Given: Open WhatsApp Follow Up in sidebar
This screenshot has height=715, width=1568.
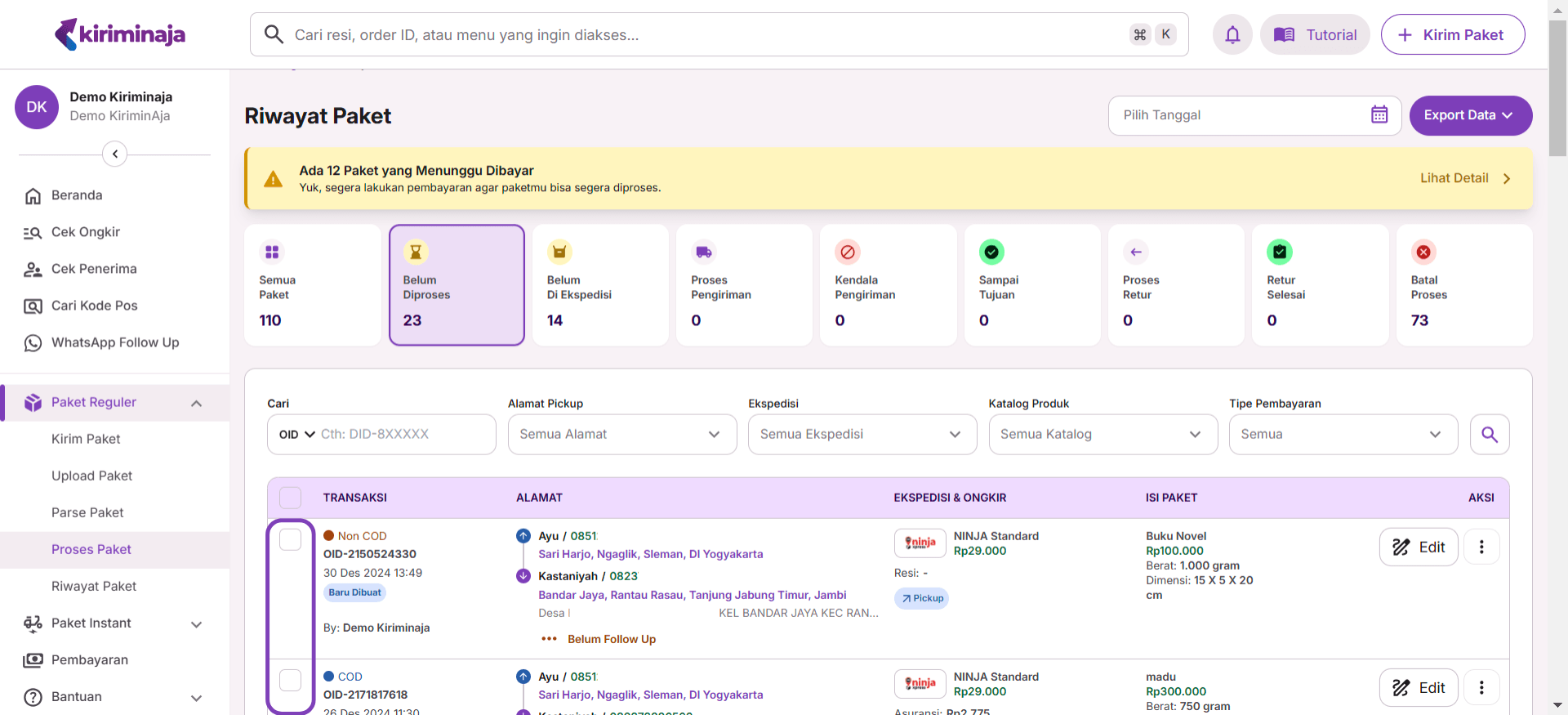Looking at the screenshot, I should point(114,342).
